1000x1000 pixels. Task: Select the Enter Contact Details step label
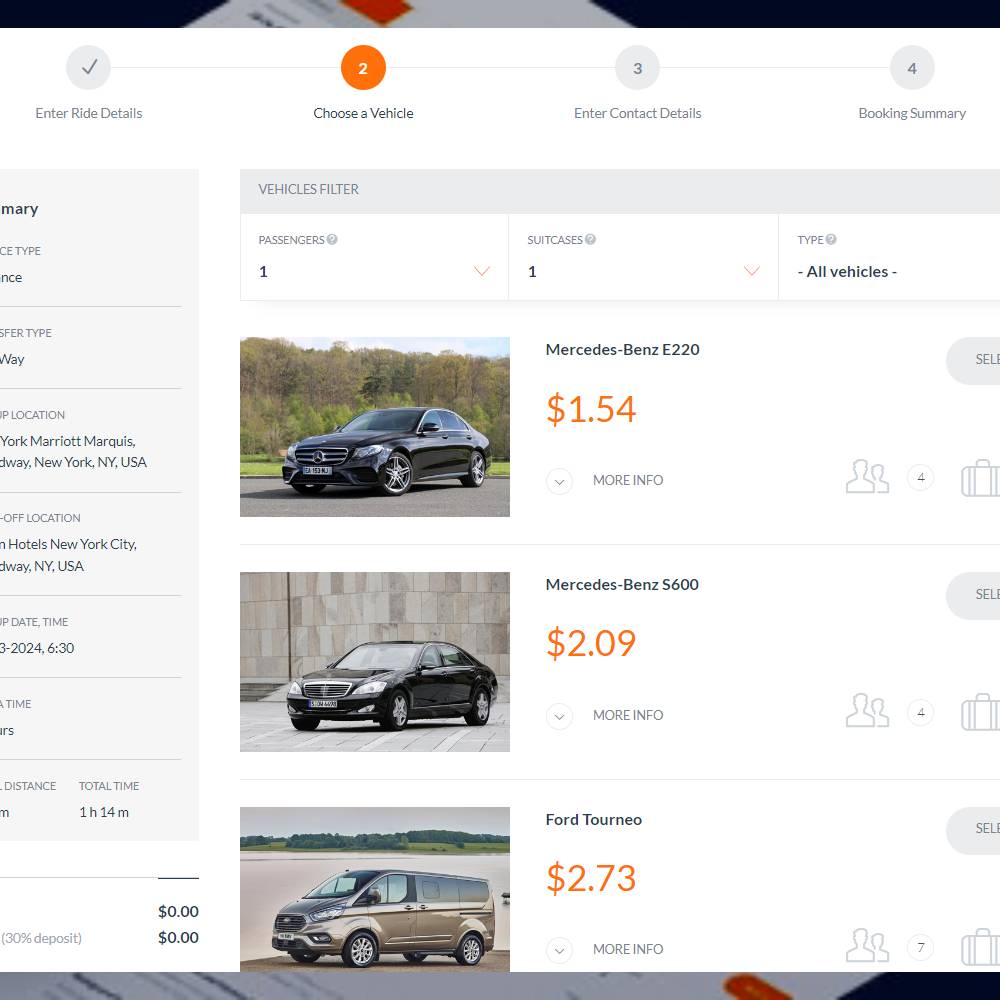637,113
